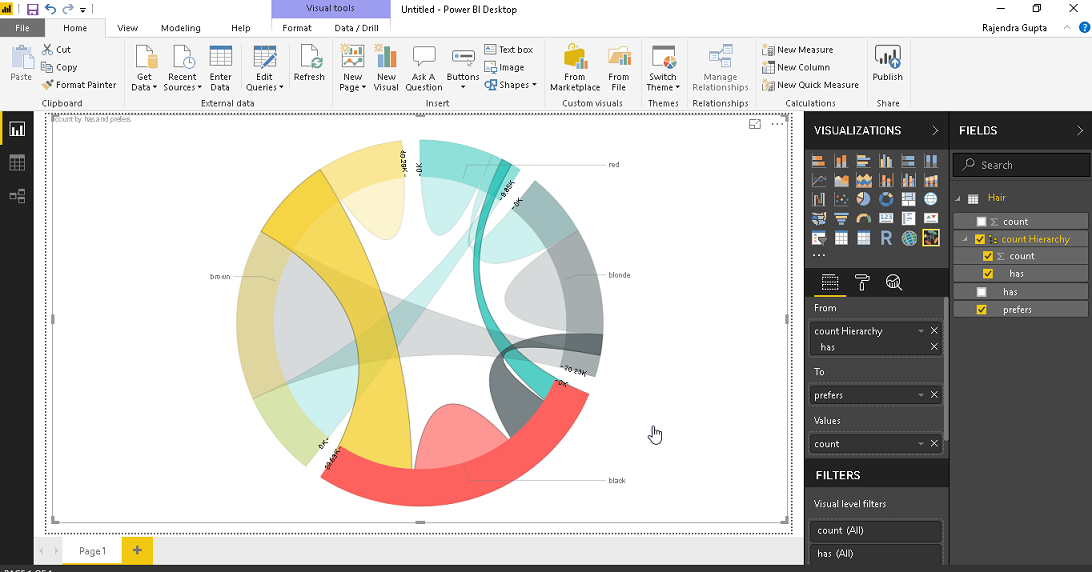
Task: Check the standalone has field checkbox
Action: [981, 292]
